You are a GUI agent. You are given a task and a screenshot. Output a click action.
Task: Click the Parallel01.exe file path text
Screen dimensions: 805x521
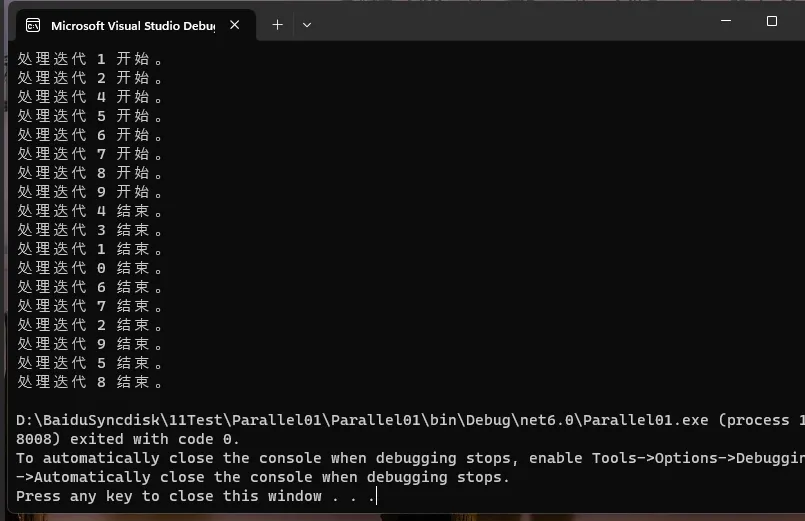point(362,420)
